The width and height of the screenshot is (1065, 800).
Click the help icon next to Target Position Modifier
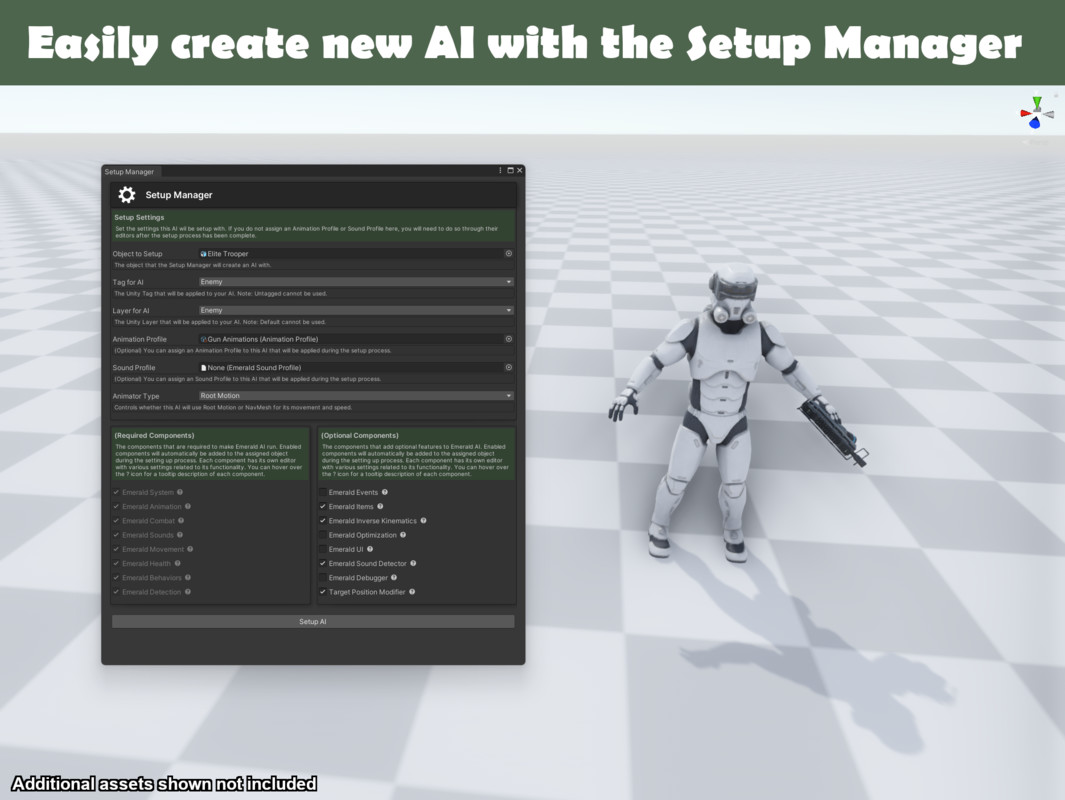pyautogui.click(x=412, y=592)
